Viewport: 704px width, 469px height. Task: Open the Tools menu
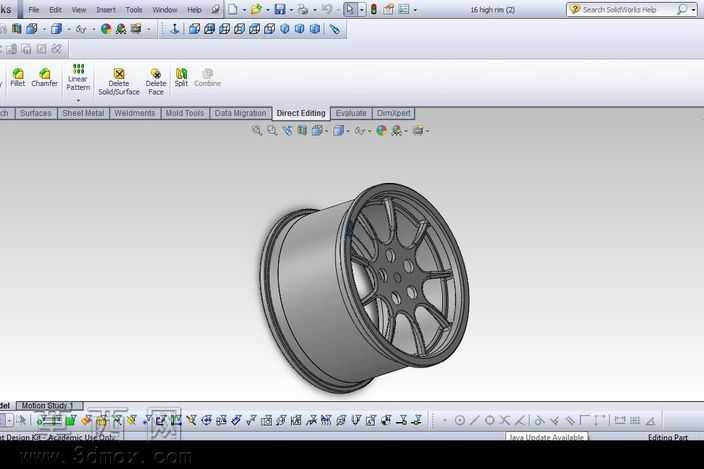pyautogui.click(x=134, y=9)
